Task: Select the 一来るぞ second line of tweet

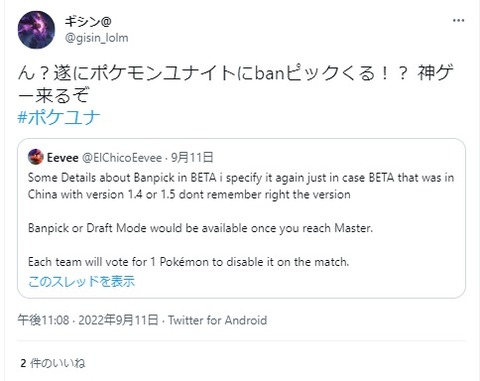Action: (x=53, y=96)
